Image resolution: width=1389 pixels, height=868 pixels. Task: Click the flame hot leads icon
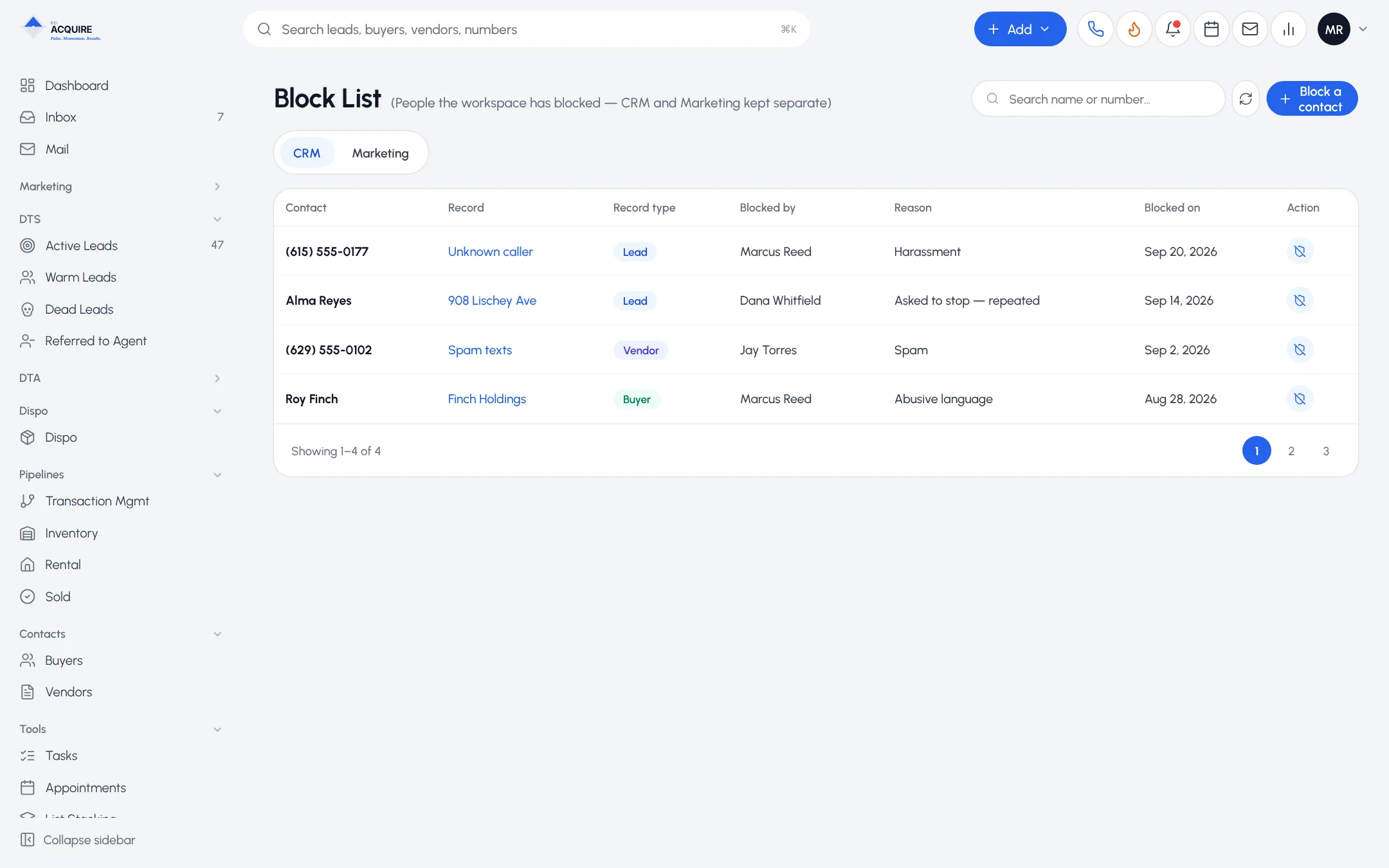(x=1134, y=29)
